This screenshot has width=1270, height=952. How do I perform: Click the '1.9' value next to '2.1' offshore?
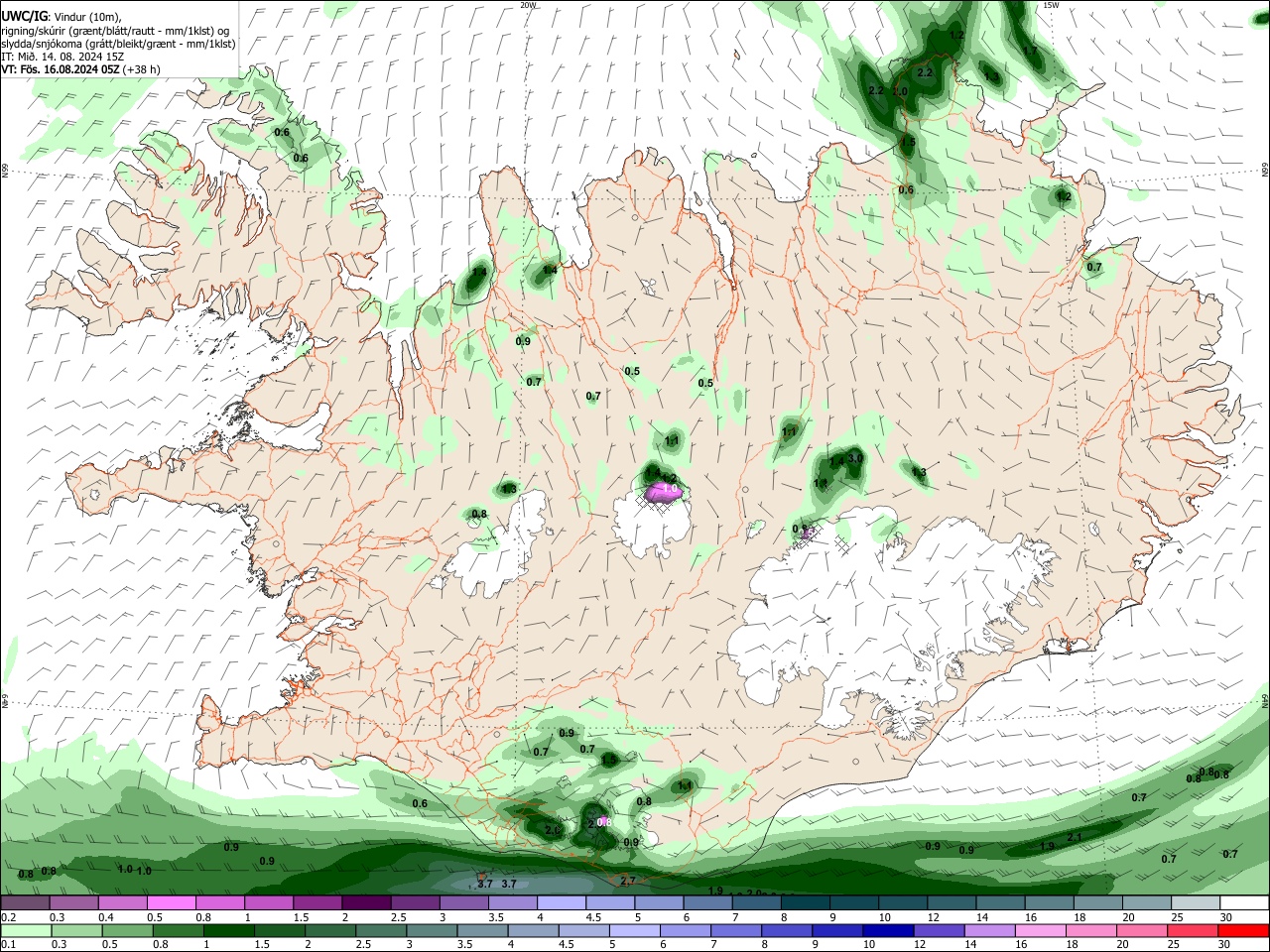1047,847
